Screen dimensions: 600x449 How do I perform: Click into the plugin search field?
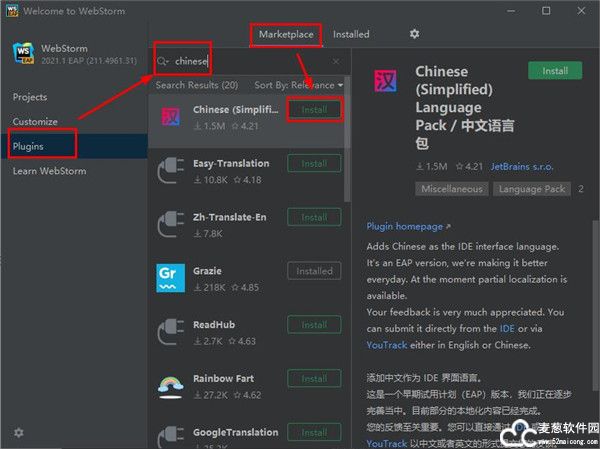251,61
